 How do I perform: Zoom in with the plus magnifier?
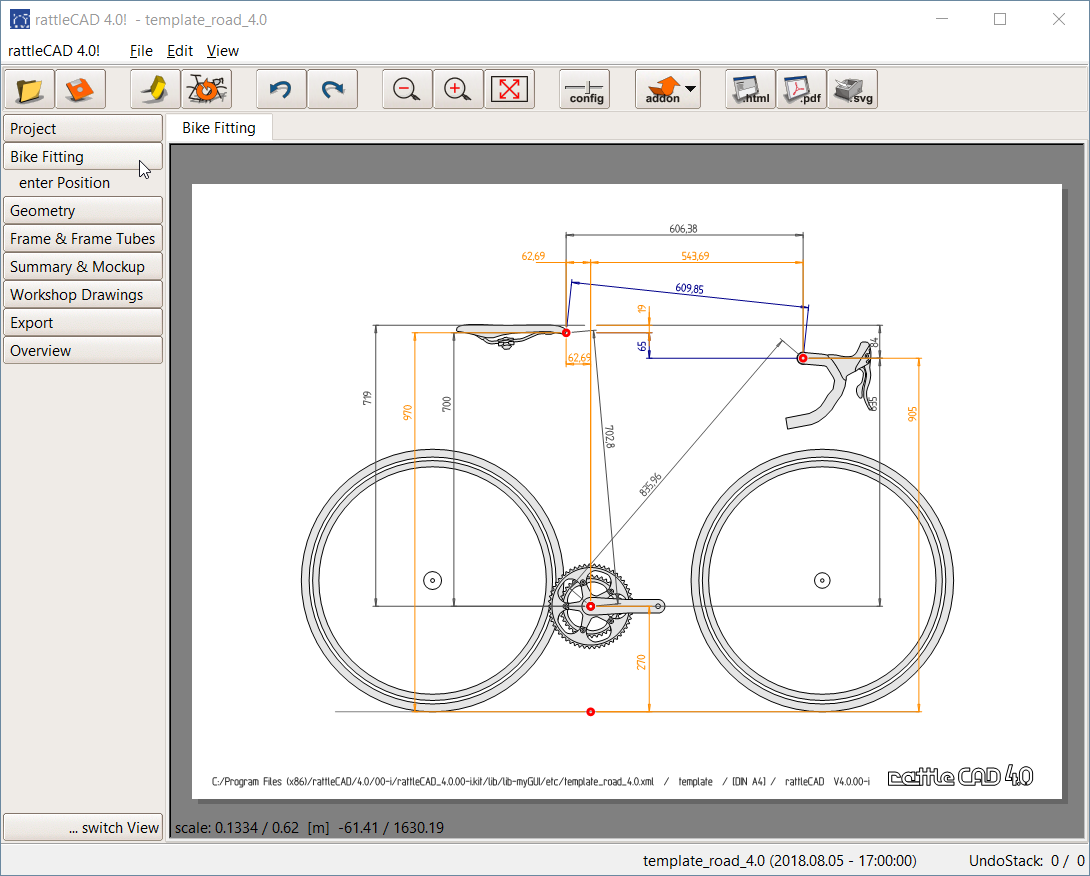[458, 89]
